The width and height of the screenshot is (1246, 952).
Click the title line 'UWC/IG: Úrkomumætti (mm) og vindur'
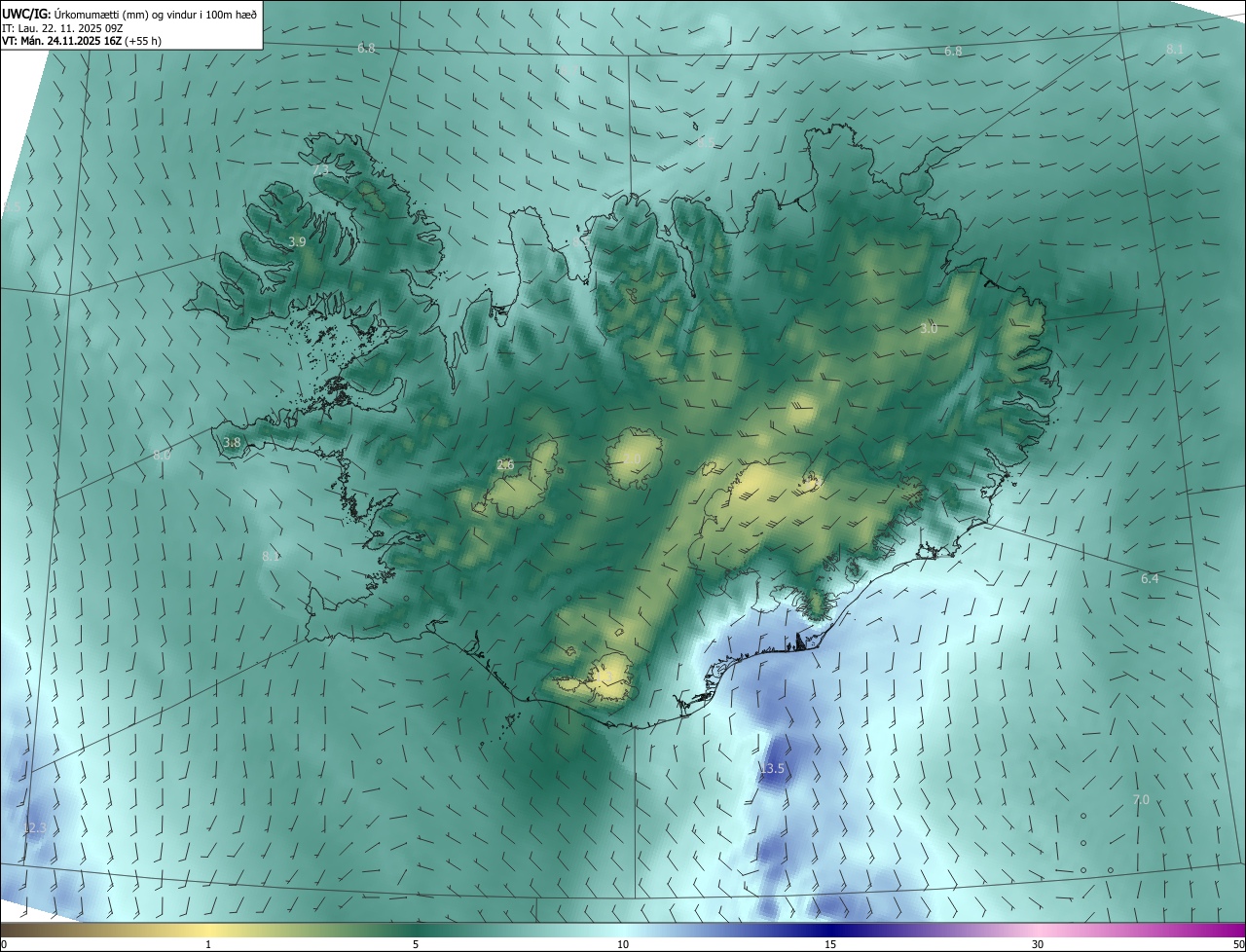point(130,13)
